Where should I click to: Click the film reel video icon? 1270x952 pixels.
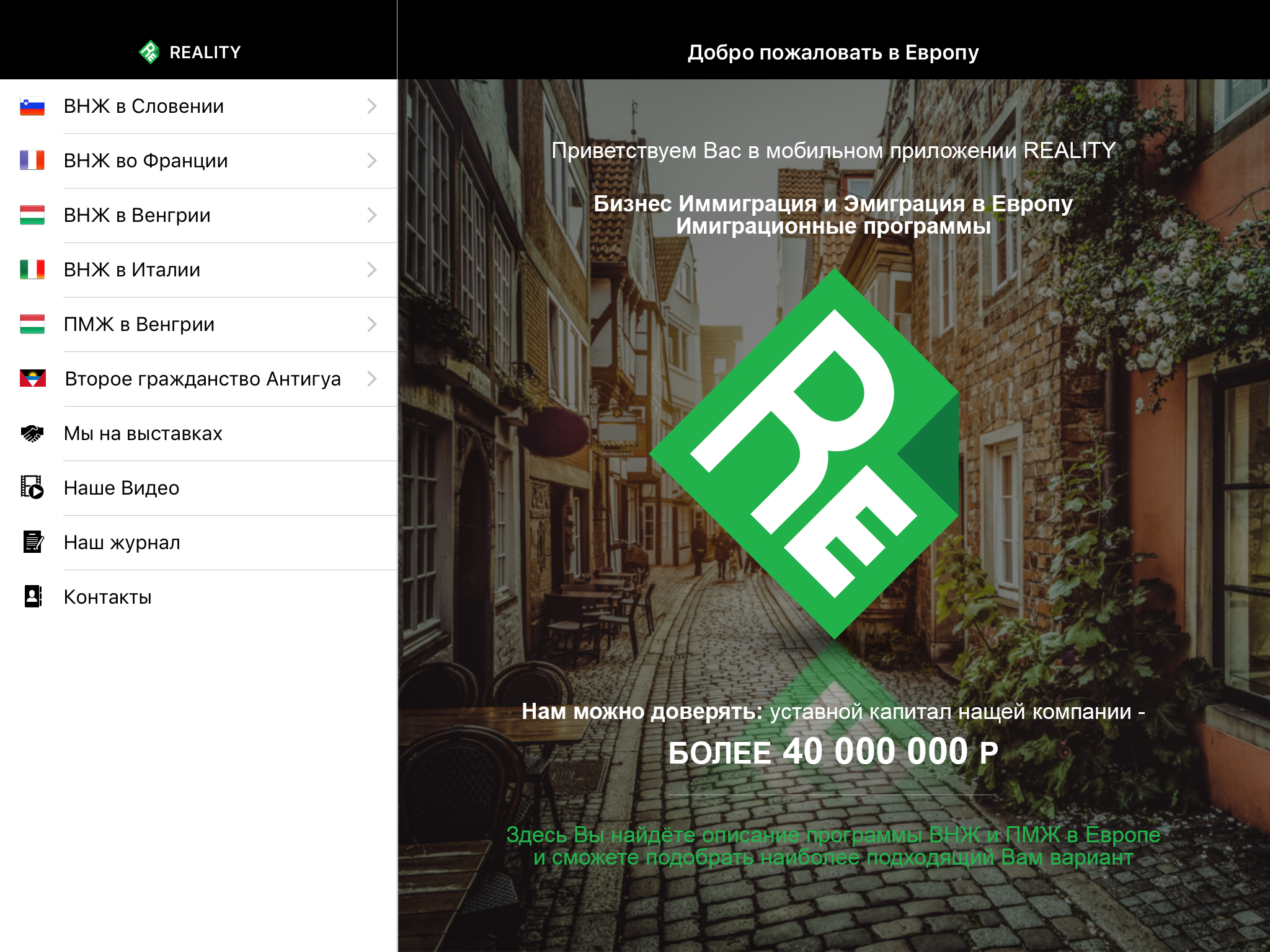(32, 488)
